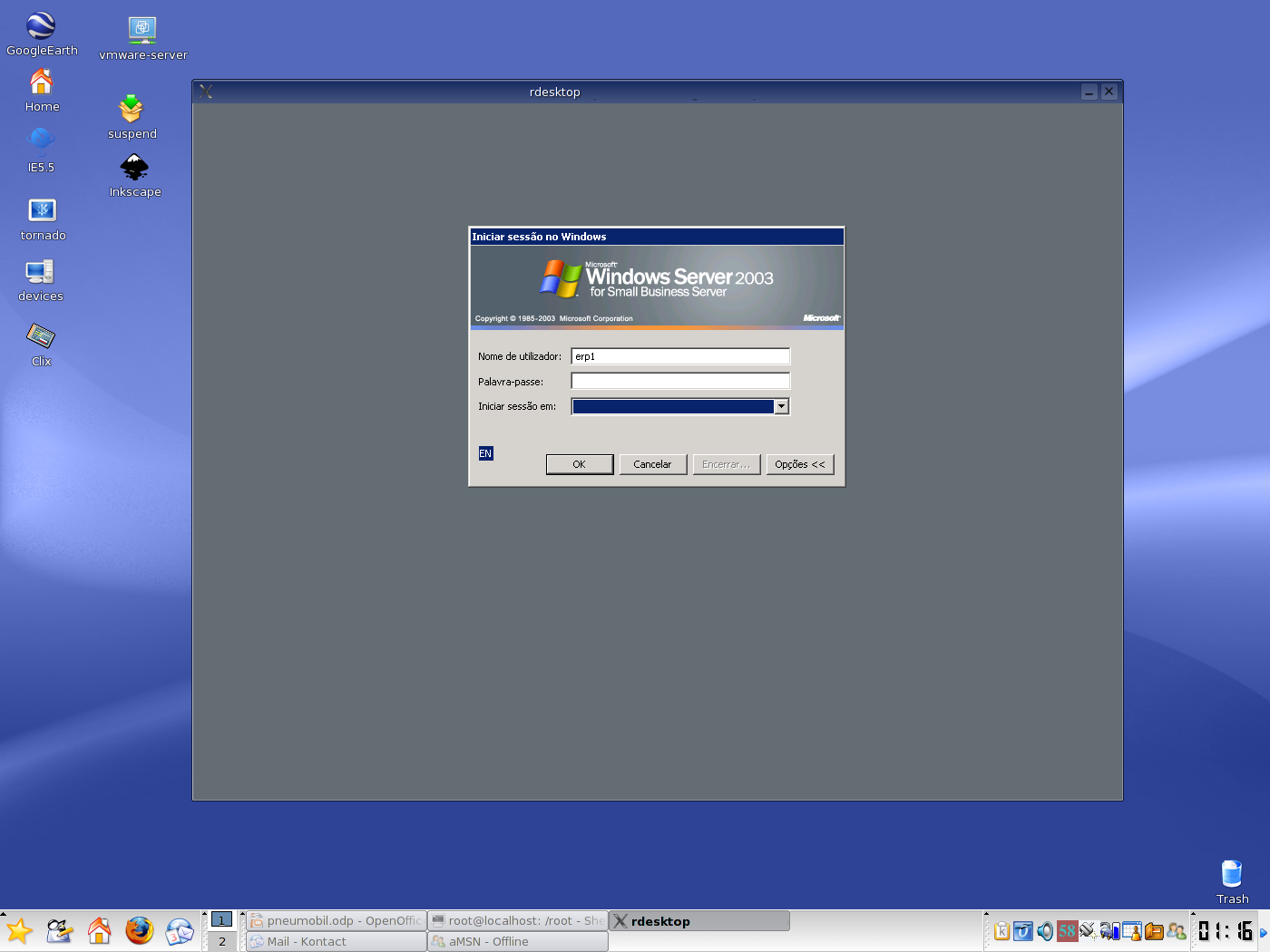The image size is (1270, 952).
Task: Open the volume speaker tray icon
Action: tap(1045, 931)
